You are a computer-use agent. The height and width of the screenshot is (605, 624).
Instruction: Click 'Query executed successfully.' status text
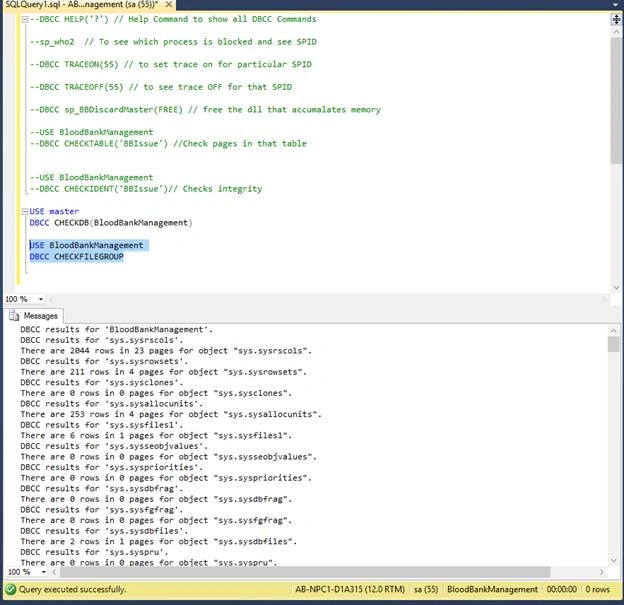click(x=72, y=589)
